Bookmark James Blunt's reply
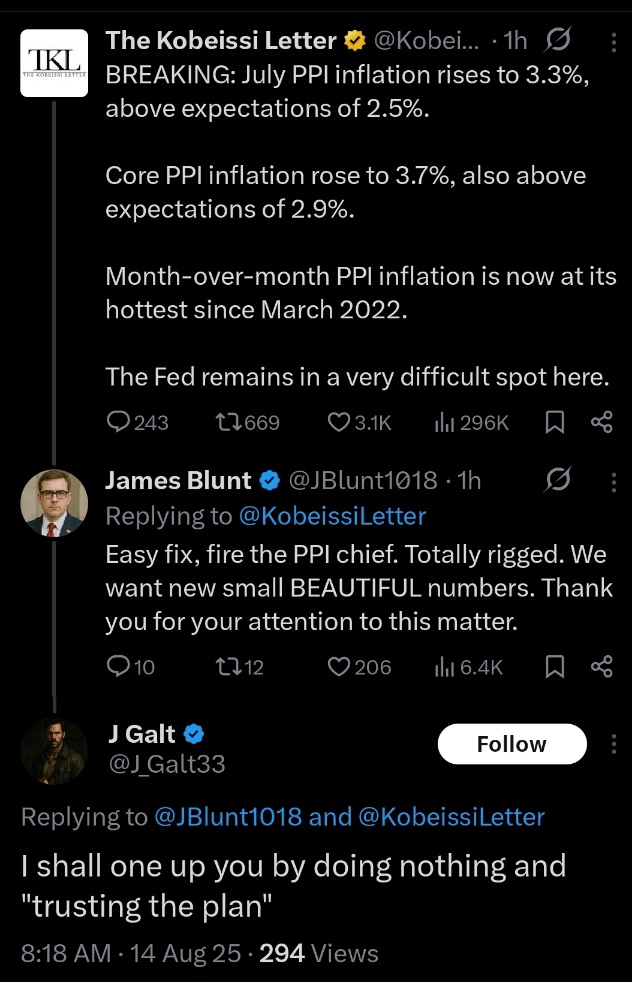This screenshot has height=982, width=632. point(555,666)
